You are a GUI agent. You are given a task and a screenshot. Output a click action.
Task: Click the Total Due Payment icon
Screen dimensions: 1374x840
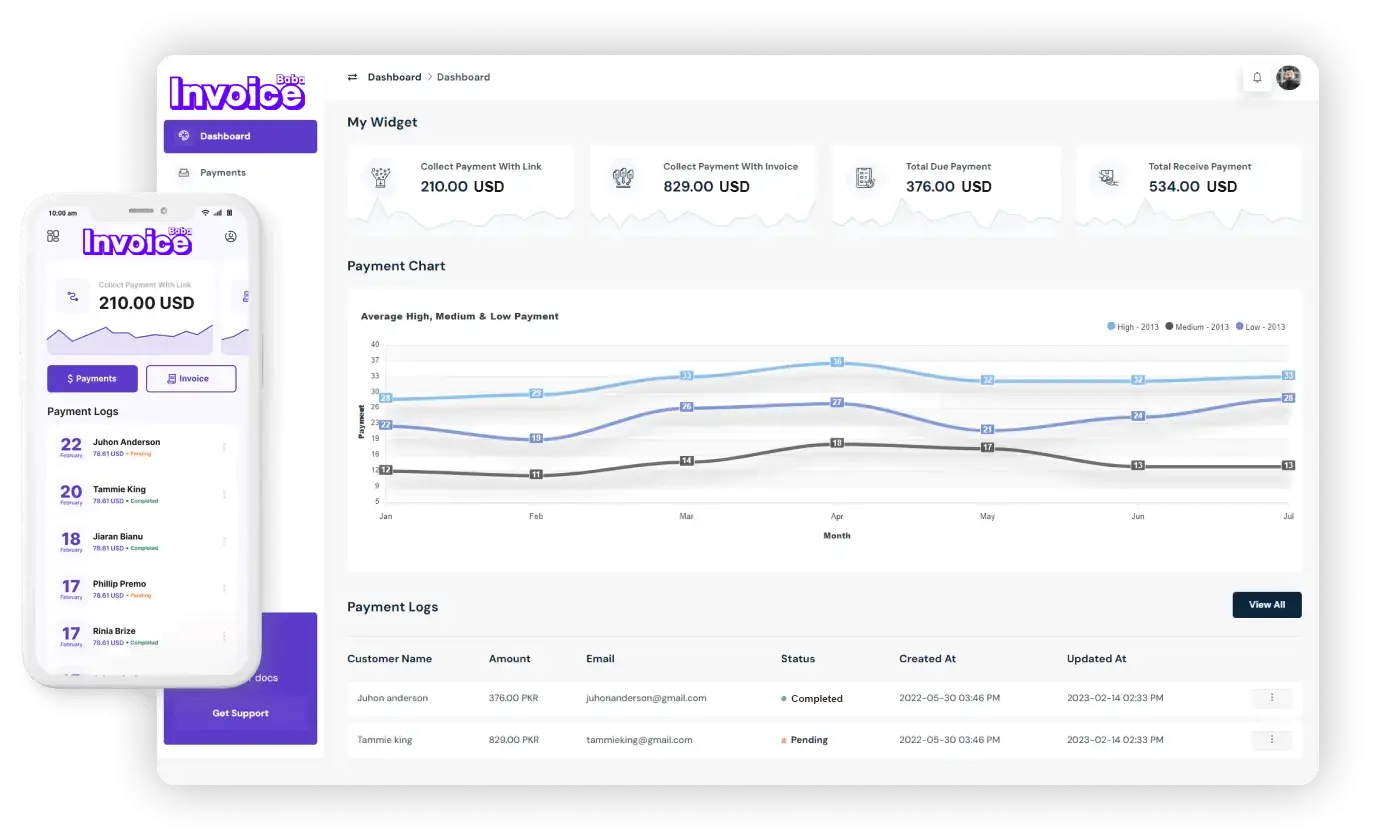tap(865, 178)
